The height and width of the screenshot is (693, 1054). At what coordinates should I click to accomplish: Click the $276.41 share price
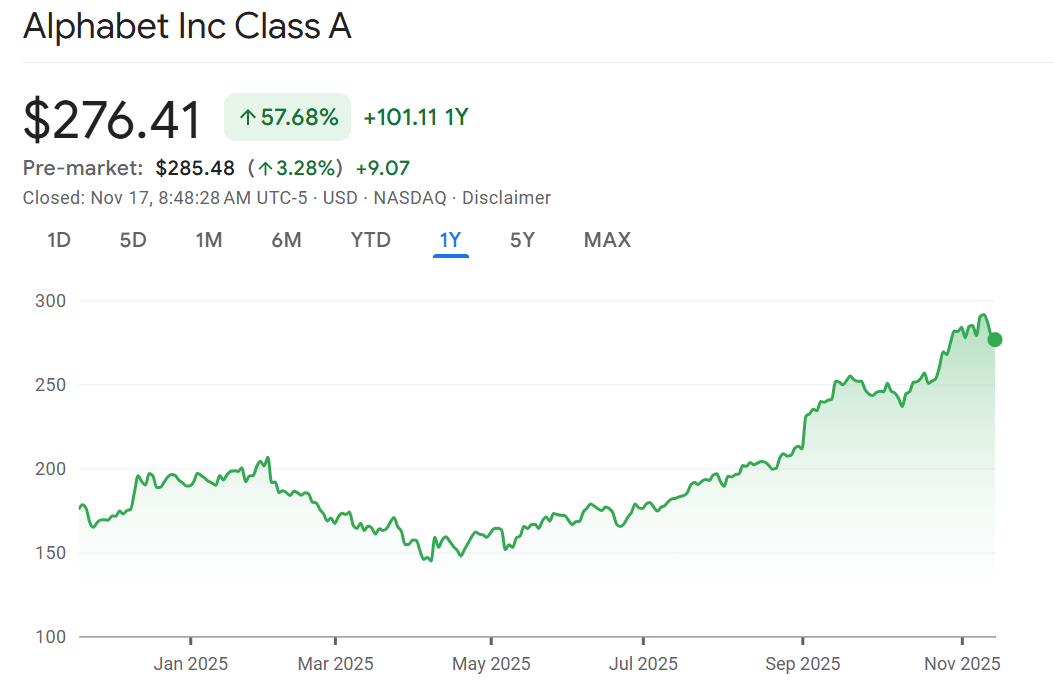112,120
